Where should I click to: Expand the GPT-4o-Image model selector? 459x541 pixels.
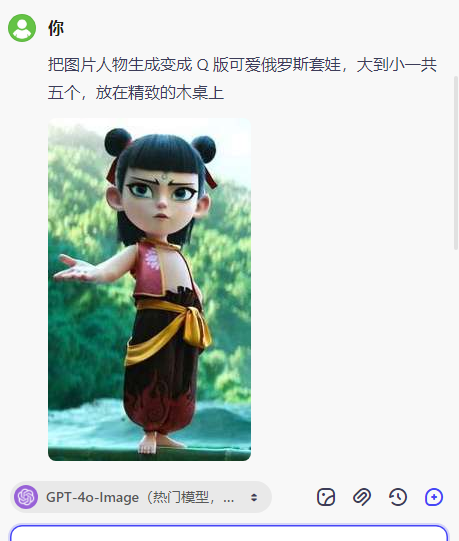[141, 497]
